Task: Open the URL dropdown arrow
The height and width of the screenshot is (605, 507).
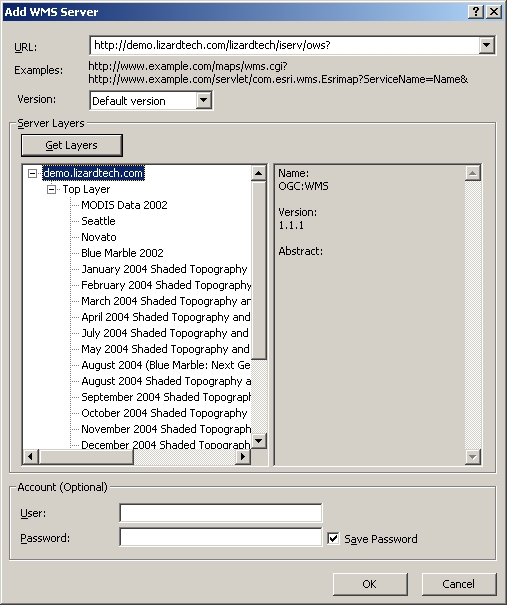Action: coord(487,46)
